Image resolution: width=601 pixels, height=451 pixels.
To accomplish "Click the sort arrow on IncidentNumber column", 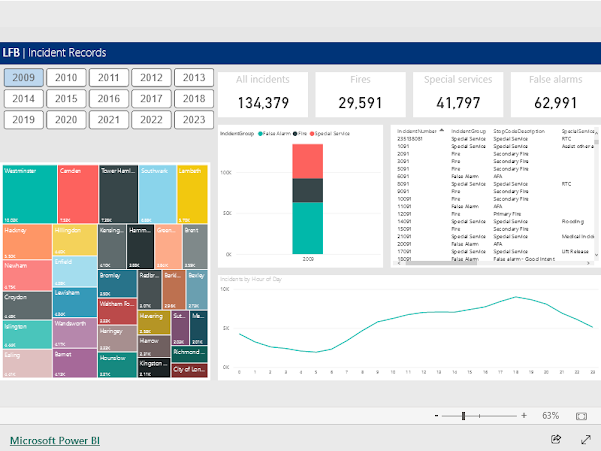I will [x=442, y=130].
